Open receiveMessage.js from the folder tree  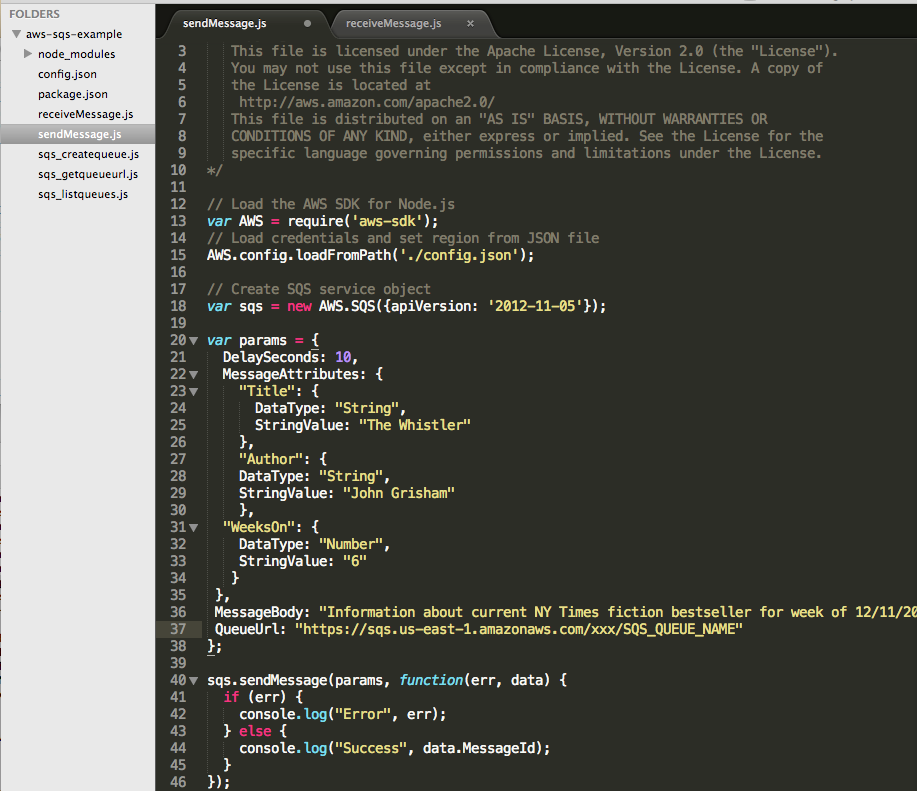click(85, 114)
